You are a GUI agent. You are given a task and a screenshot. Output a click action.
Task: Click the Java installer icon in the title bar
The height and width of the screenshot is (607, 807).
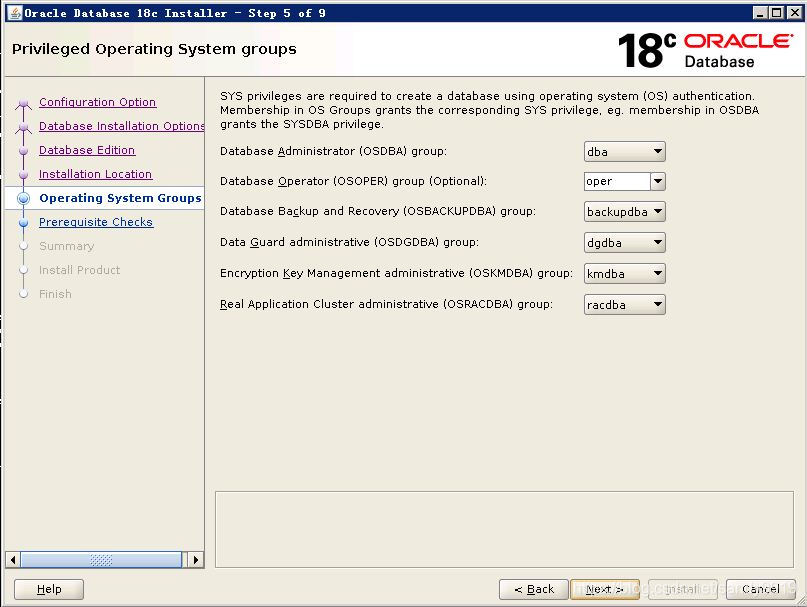coord(15,13)
